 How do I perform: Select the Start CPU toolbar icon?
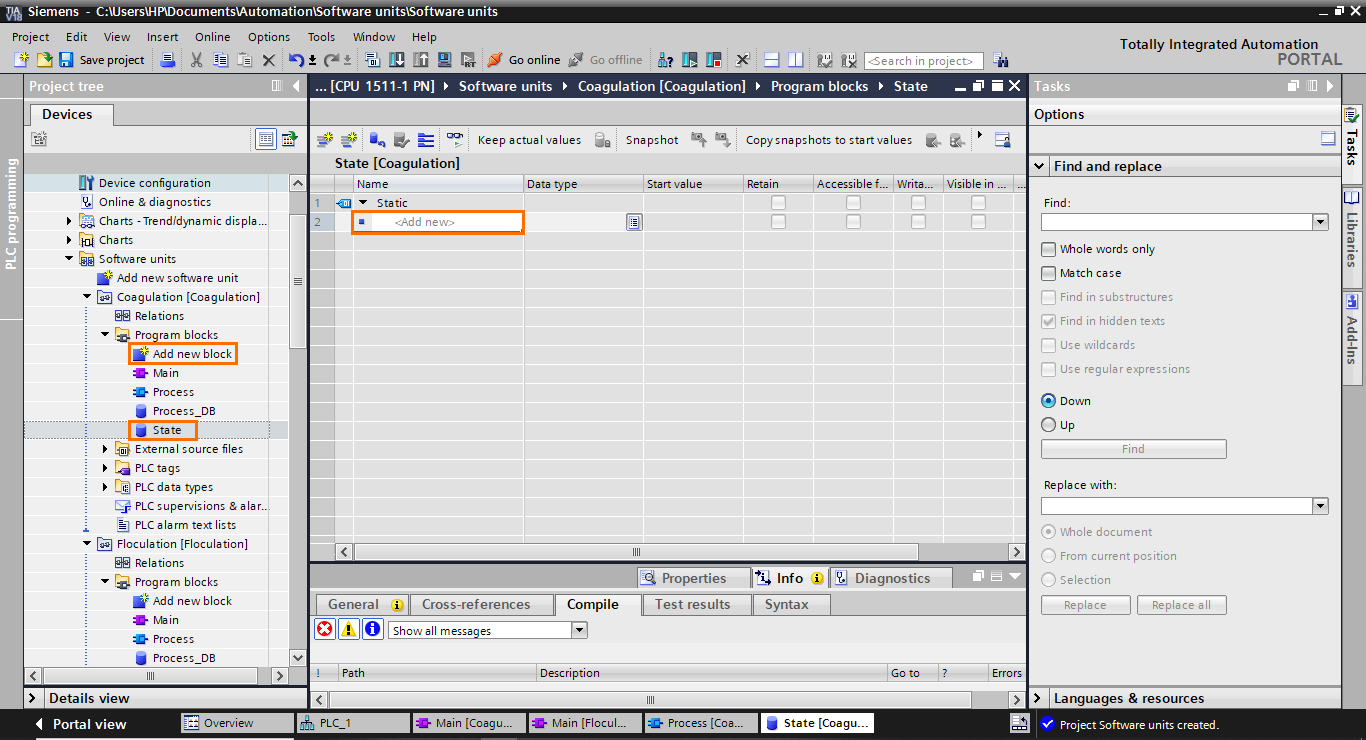[x=690, y=59]
